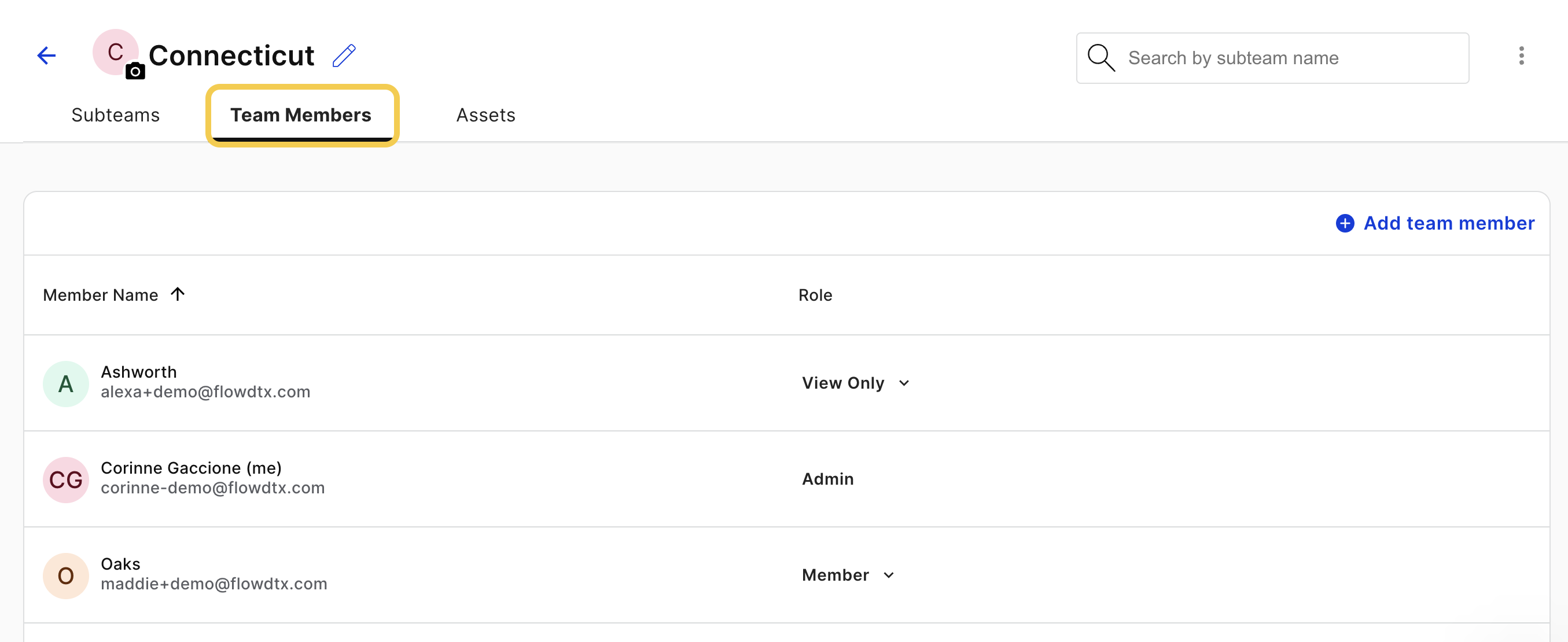The image size is (1568, 642).
Task: Switch to the Subteams tab
Action: tap(116, 115)
